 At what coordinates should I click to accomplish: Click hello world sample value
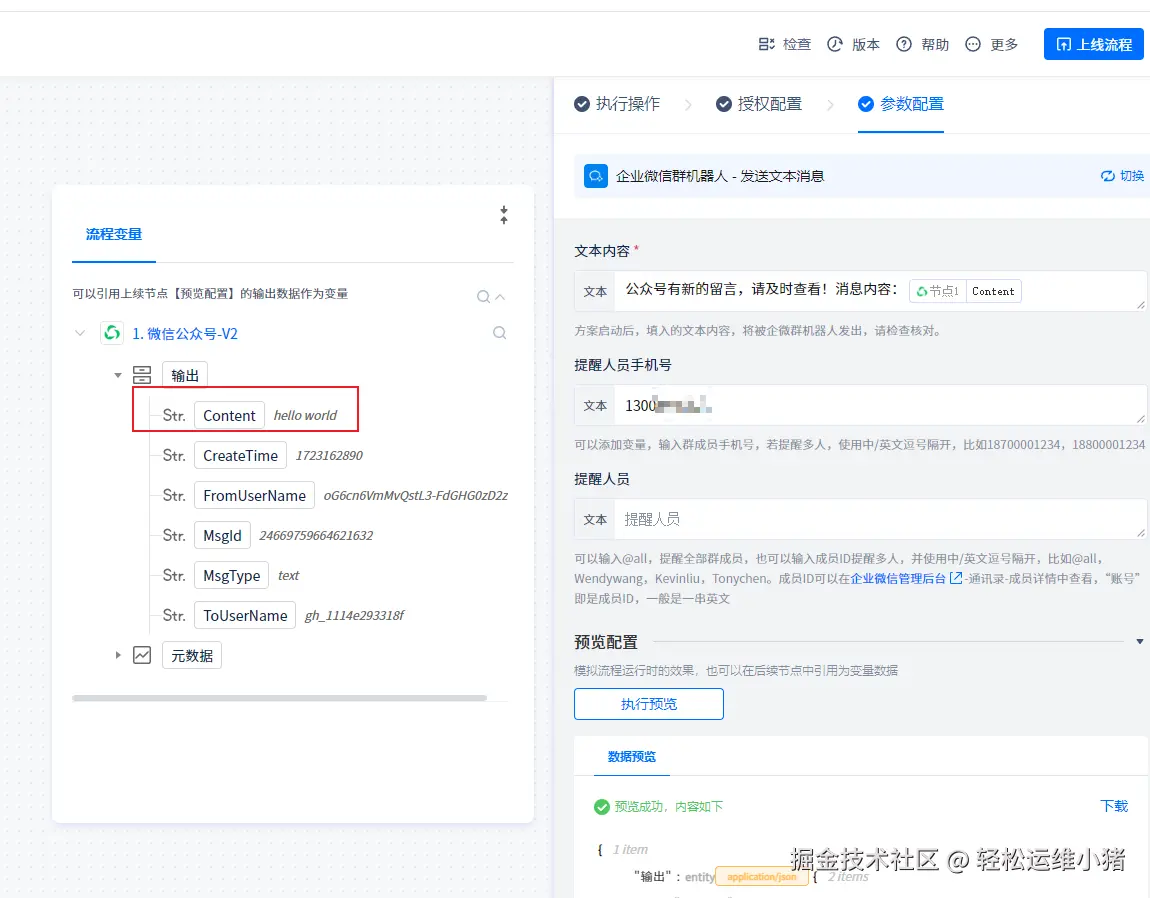[x=305, y=415]
